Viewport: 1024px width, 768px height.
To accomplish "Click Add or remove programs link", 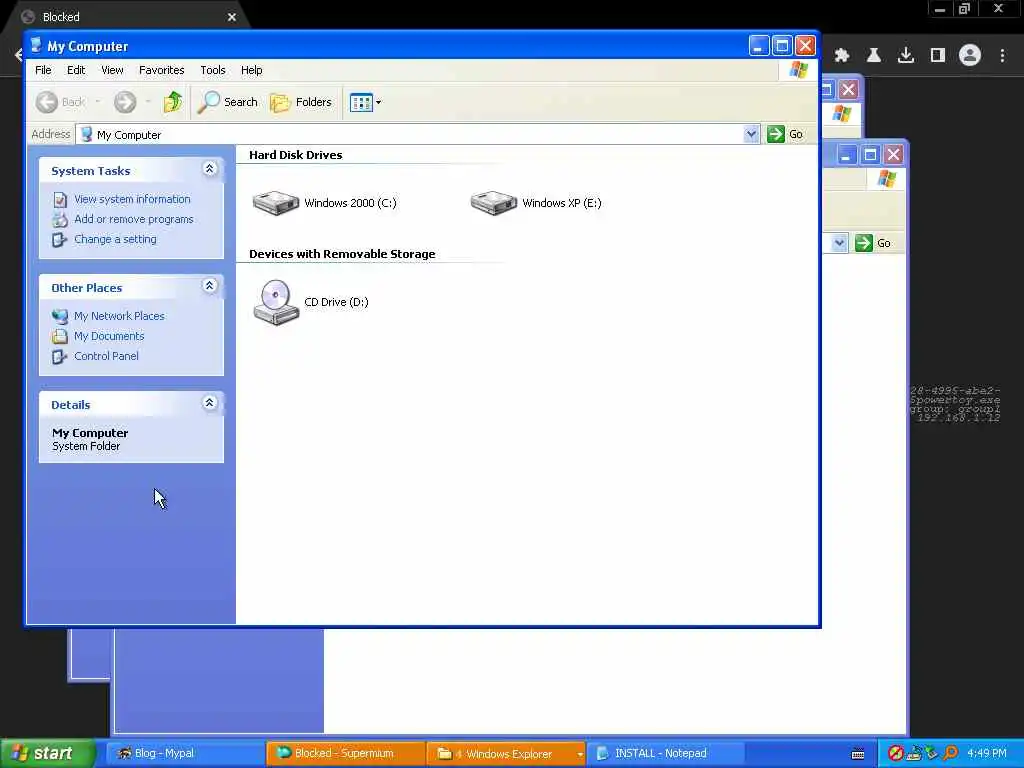I will coord(134,219).
